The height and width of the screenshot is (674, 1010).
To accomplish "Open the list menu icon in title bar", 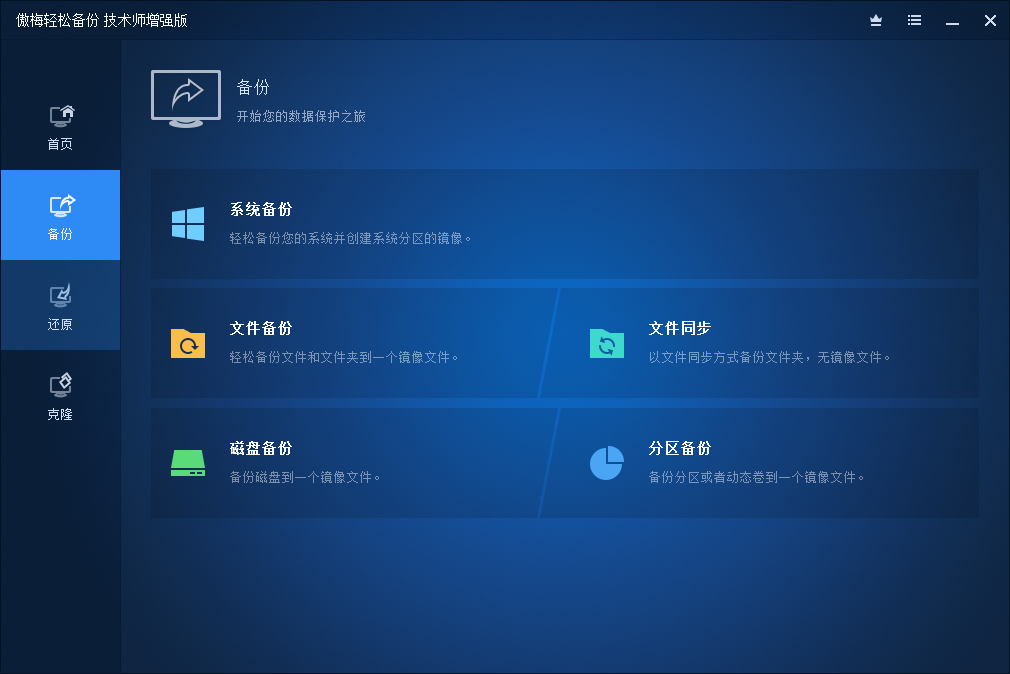I will tap(914, 21).
